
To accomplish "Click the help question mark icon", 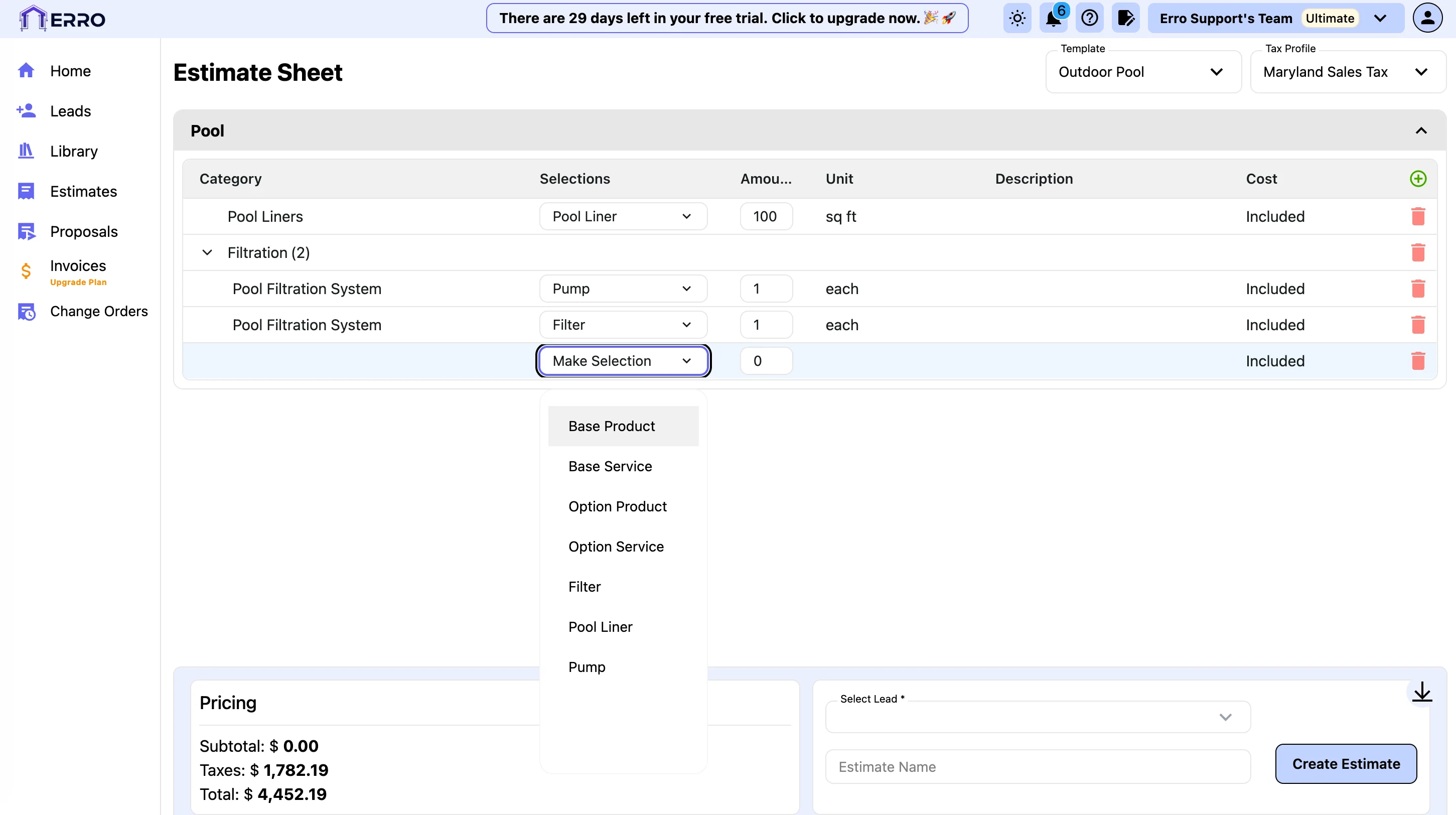I will point(1089,19).
